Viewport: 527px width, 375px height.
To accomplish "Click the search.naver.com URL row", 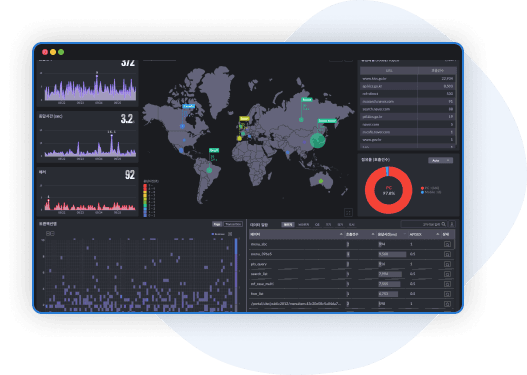I will coord(408,109).
